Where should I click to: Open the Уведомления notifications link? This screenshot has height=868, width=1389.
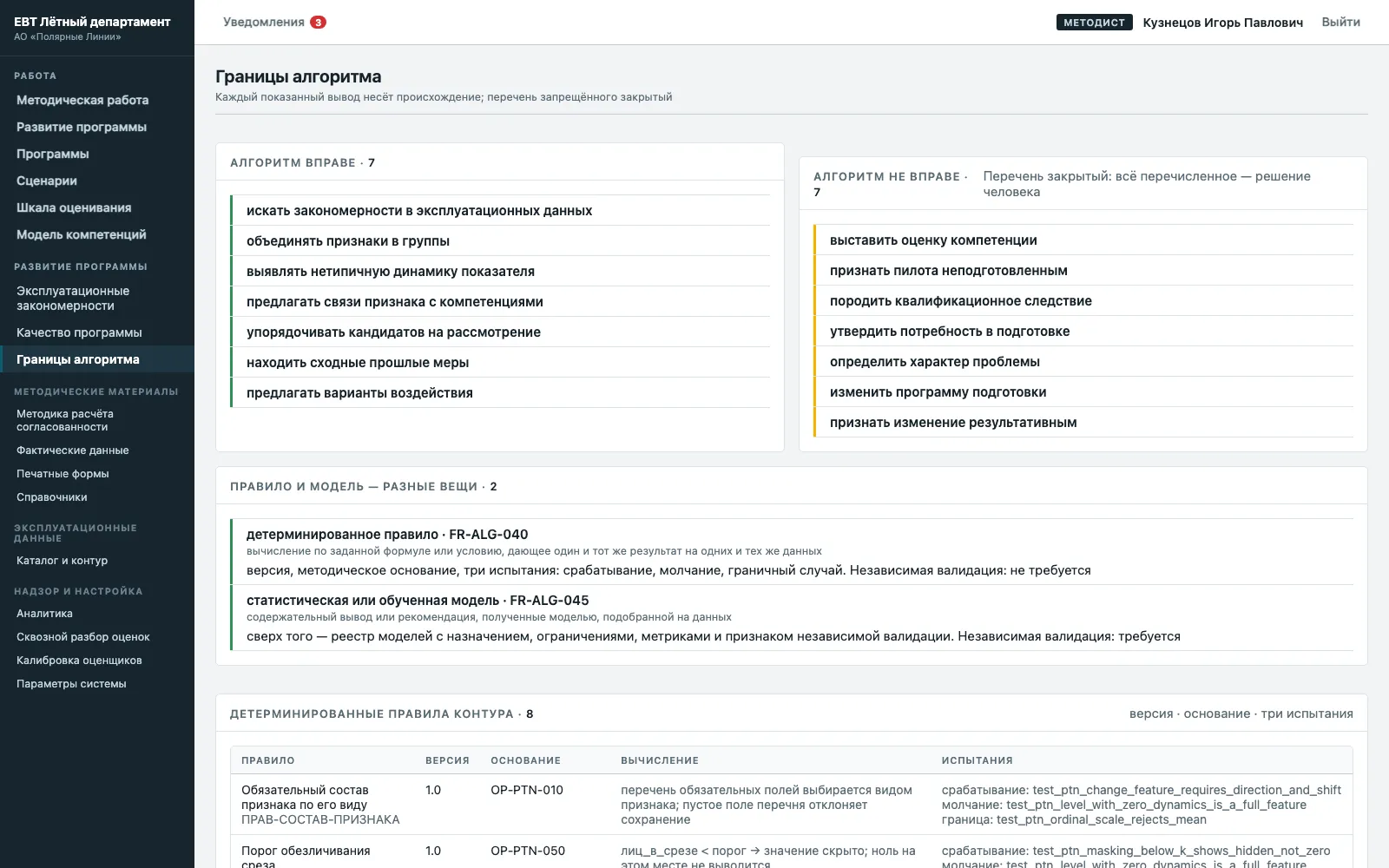point(264,22)
